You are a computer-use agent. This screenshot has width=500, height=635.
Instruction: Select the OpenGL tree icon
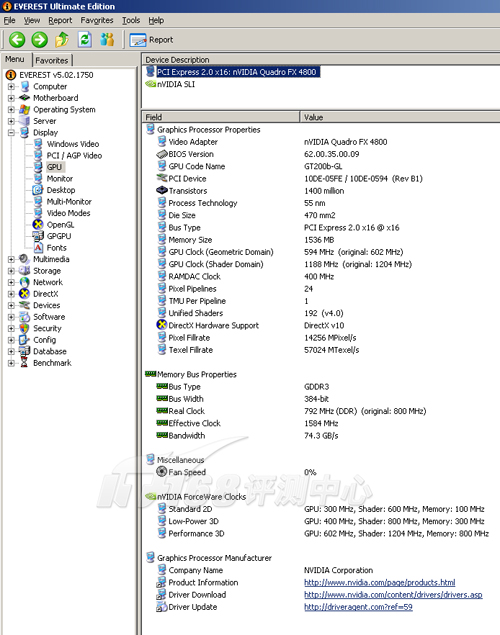[38, 225]
